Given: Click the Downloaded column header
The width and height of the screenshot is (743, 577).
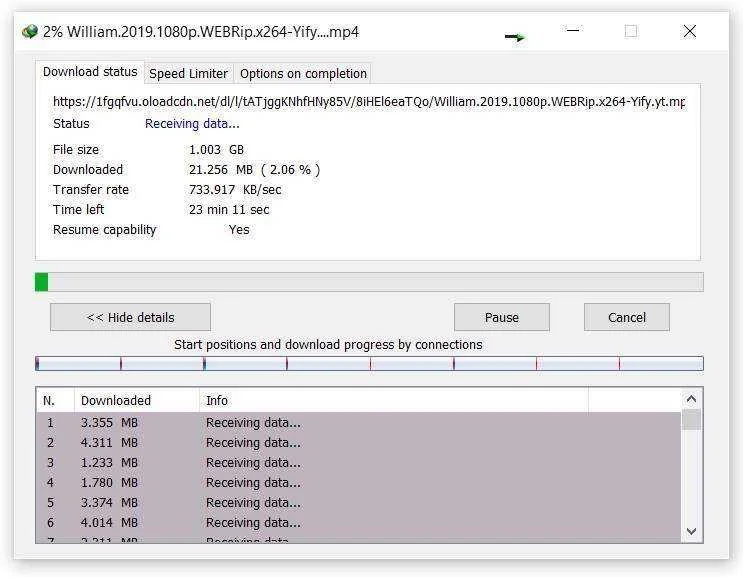Looking at the screenshot, I should point(136,401).
